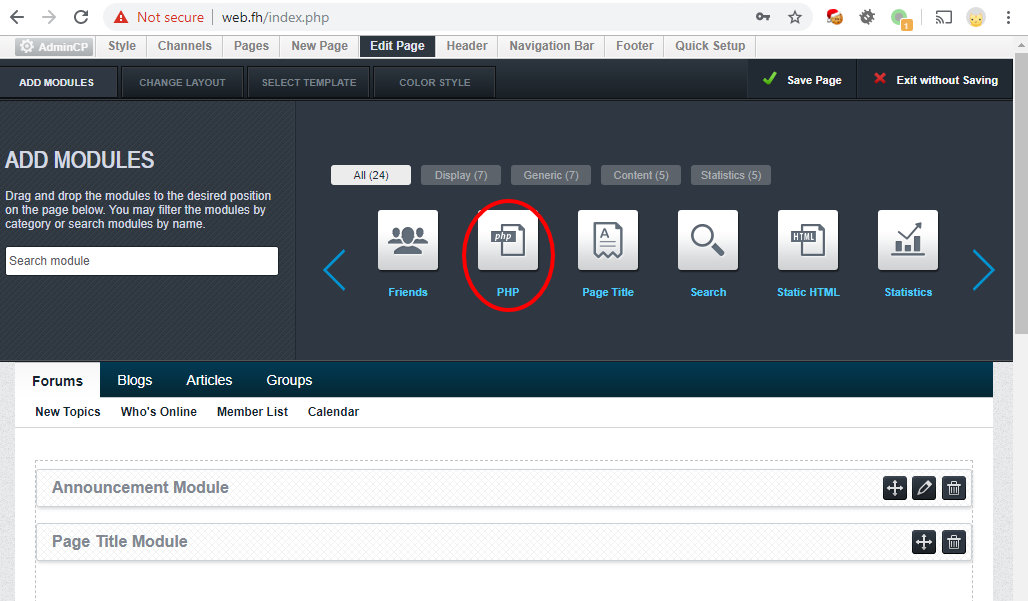Pick the Search module icon
This screenshot has height=601, width=1028.
pos(708,241)
